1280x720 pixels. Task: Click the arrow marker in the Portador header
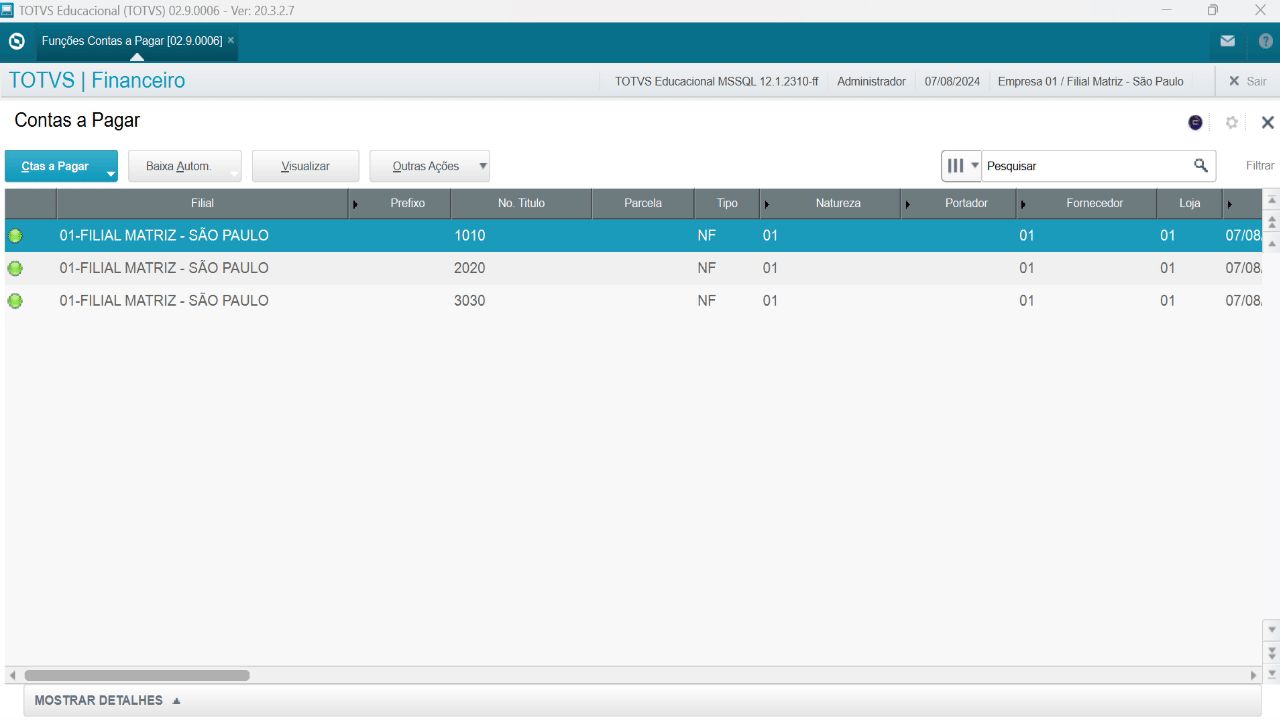coord(908,204)
